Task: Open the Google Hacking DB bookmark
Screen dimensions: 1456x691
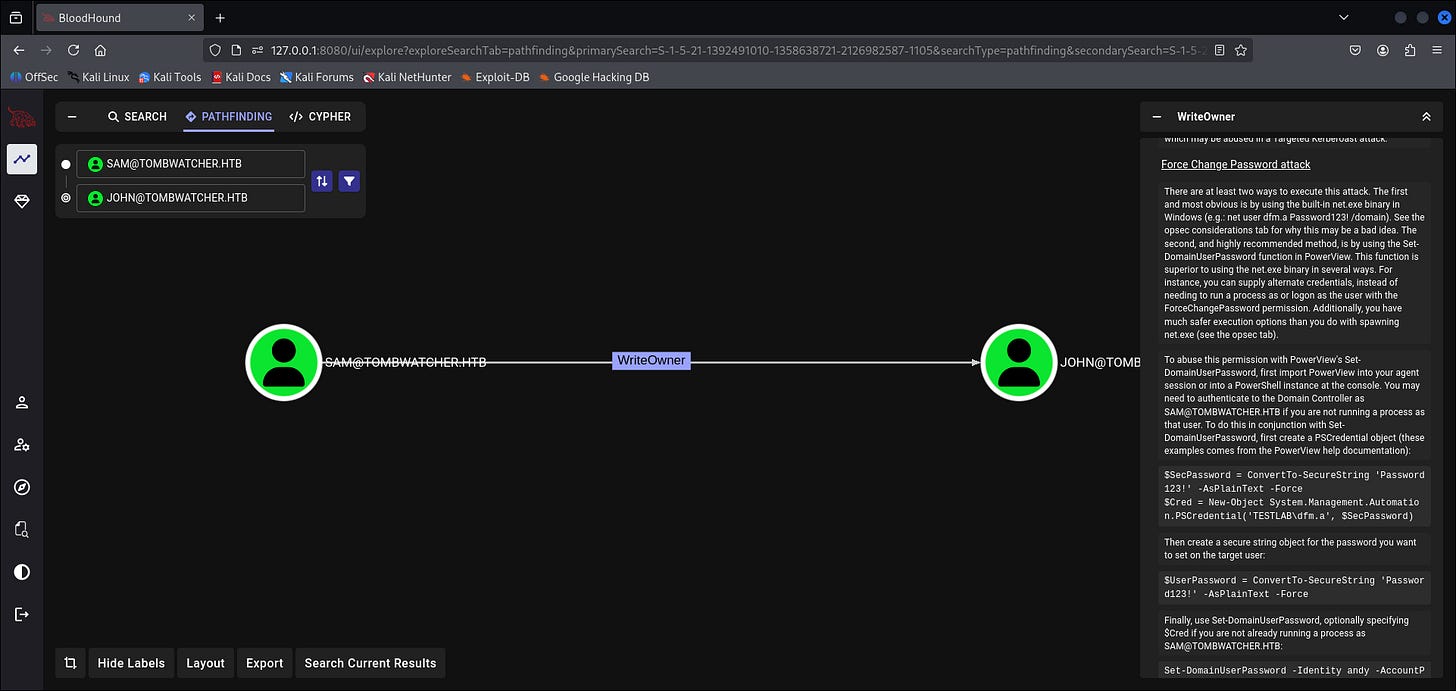Action: click(594, 77)
